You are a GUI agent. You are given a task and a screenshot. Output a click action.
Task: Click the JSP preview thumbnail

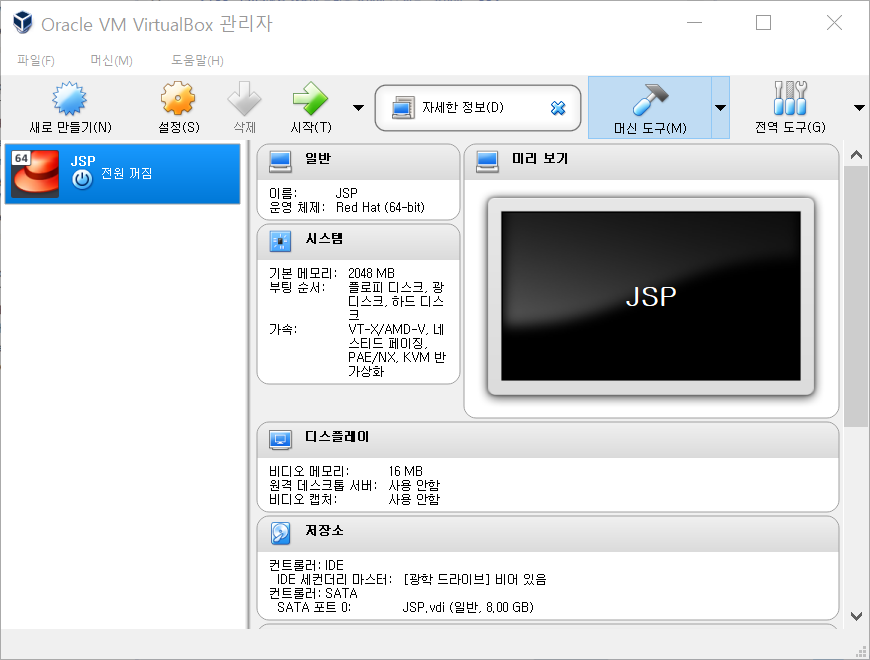(651, 296)
